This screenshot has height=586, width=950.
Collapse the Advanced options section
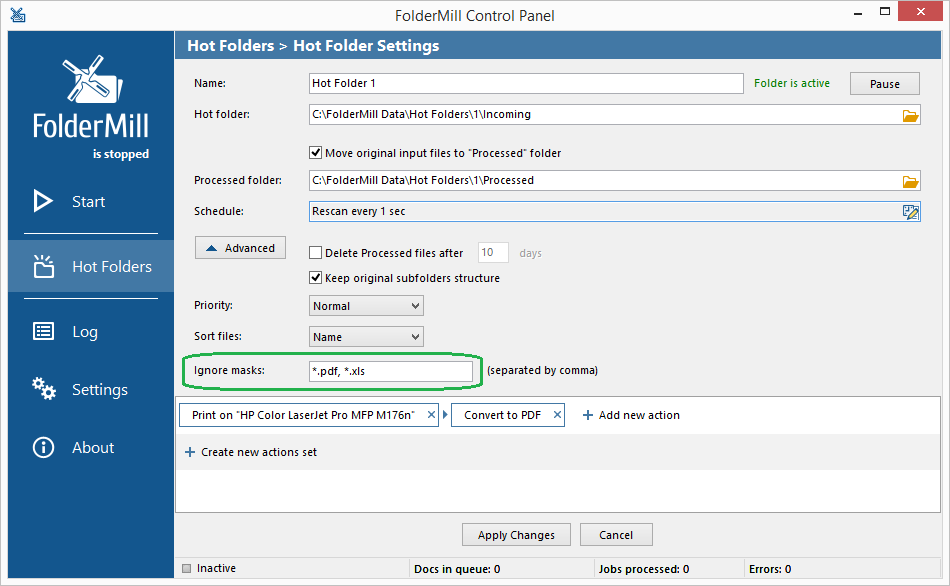pos(240,248)
